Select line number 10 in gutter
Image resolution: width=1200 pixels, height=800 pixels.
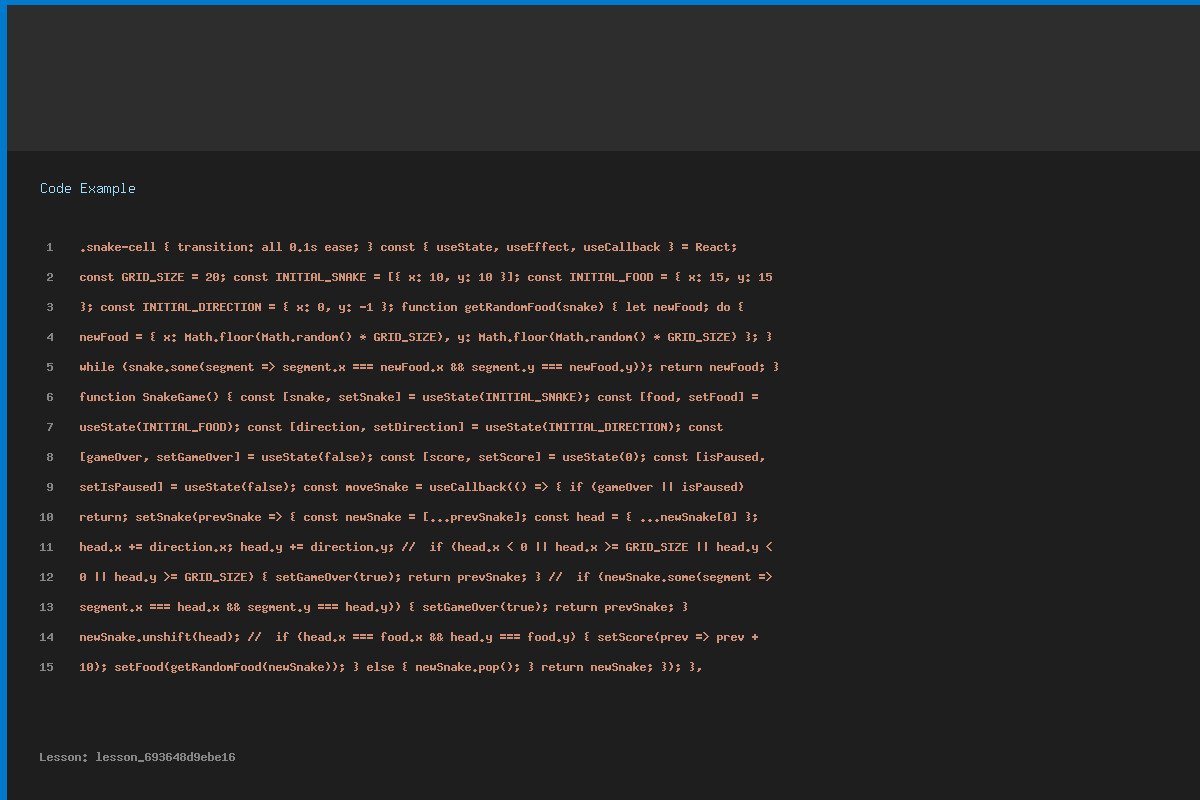coord(46,517)
